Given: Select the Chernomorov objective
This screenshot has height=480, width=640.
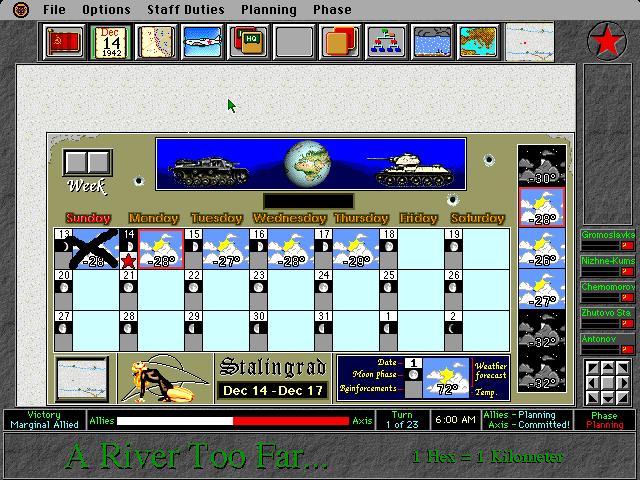Looking at the screenshot, I should [608, 292].
